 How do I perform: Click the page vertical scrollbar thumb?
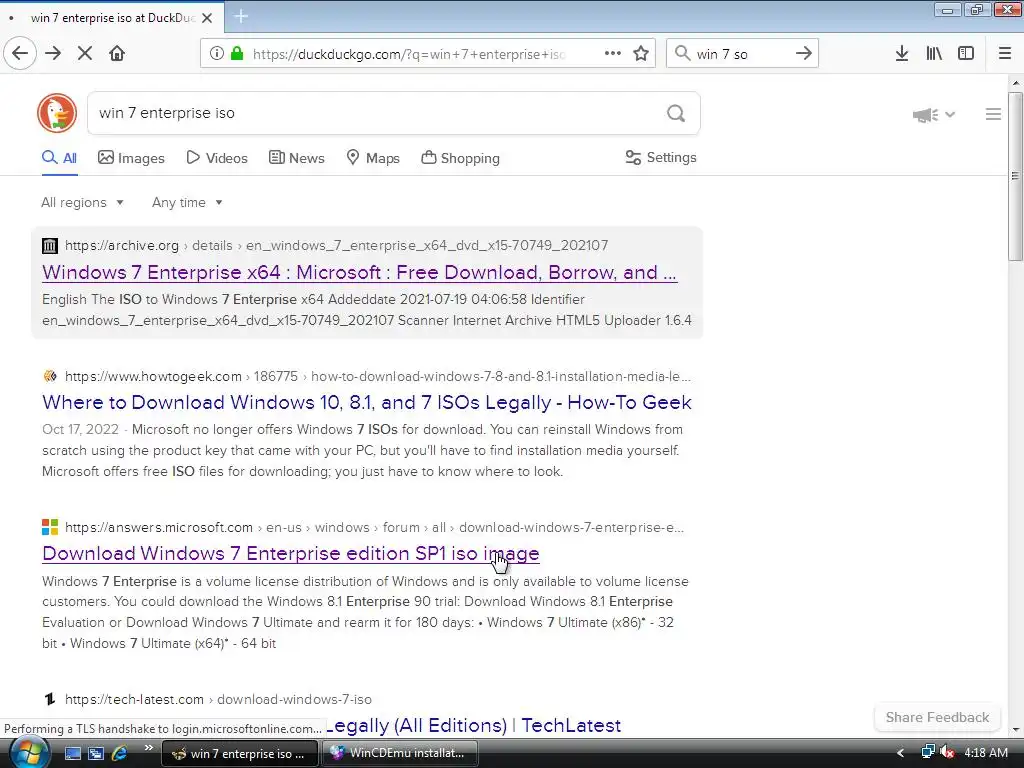(1015, 176)
